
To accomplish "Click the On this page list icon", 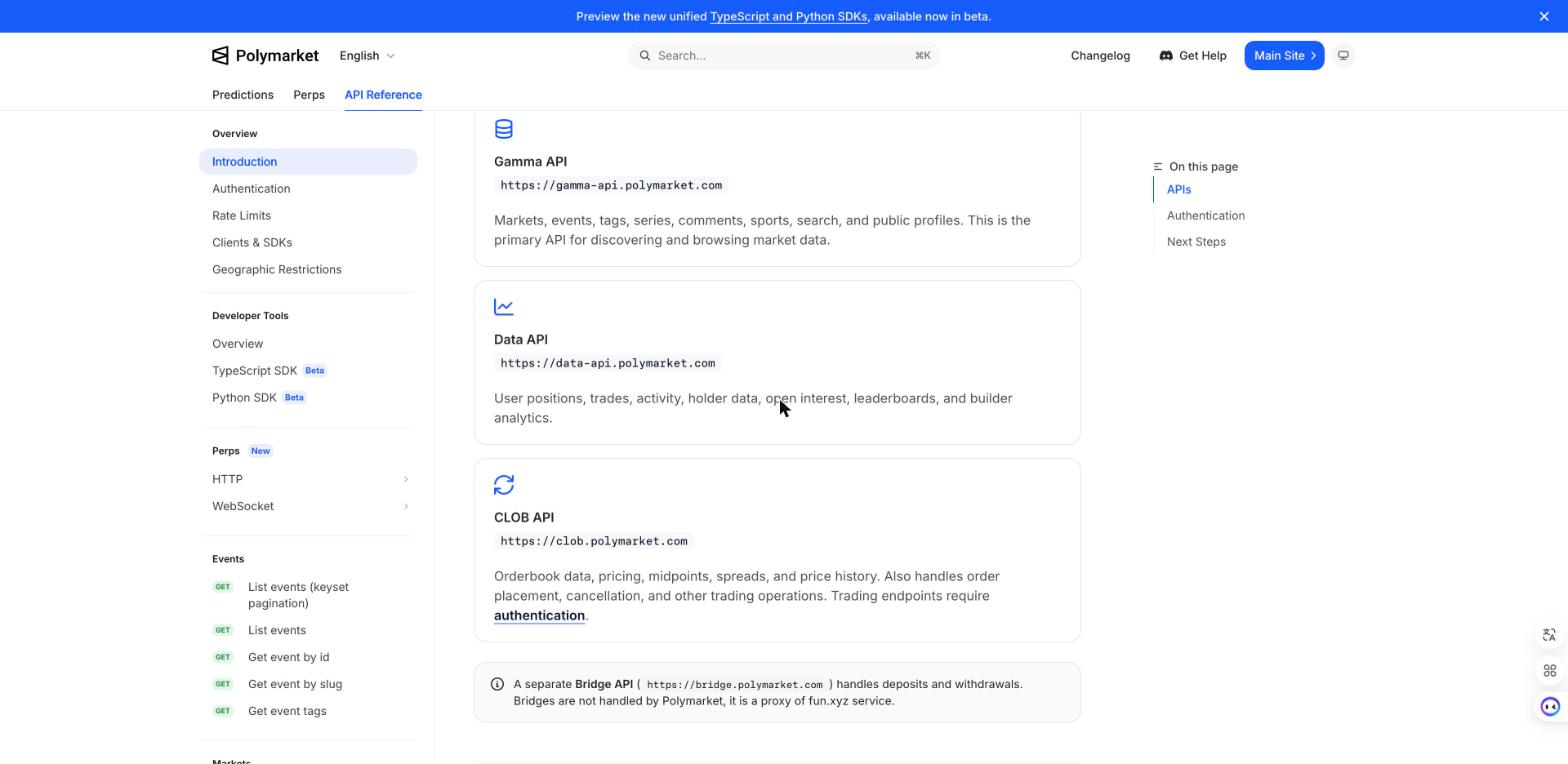I will [x=1158, y=167].
